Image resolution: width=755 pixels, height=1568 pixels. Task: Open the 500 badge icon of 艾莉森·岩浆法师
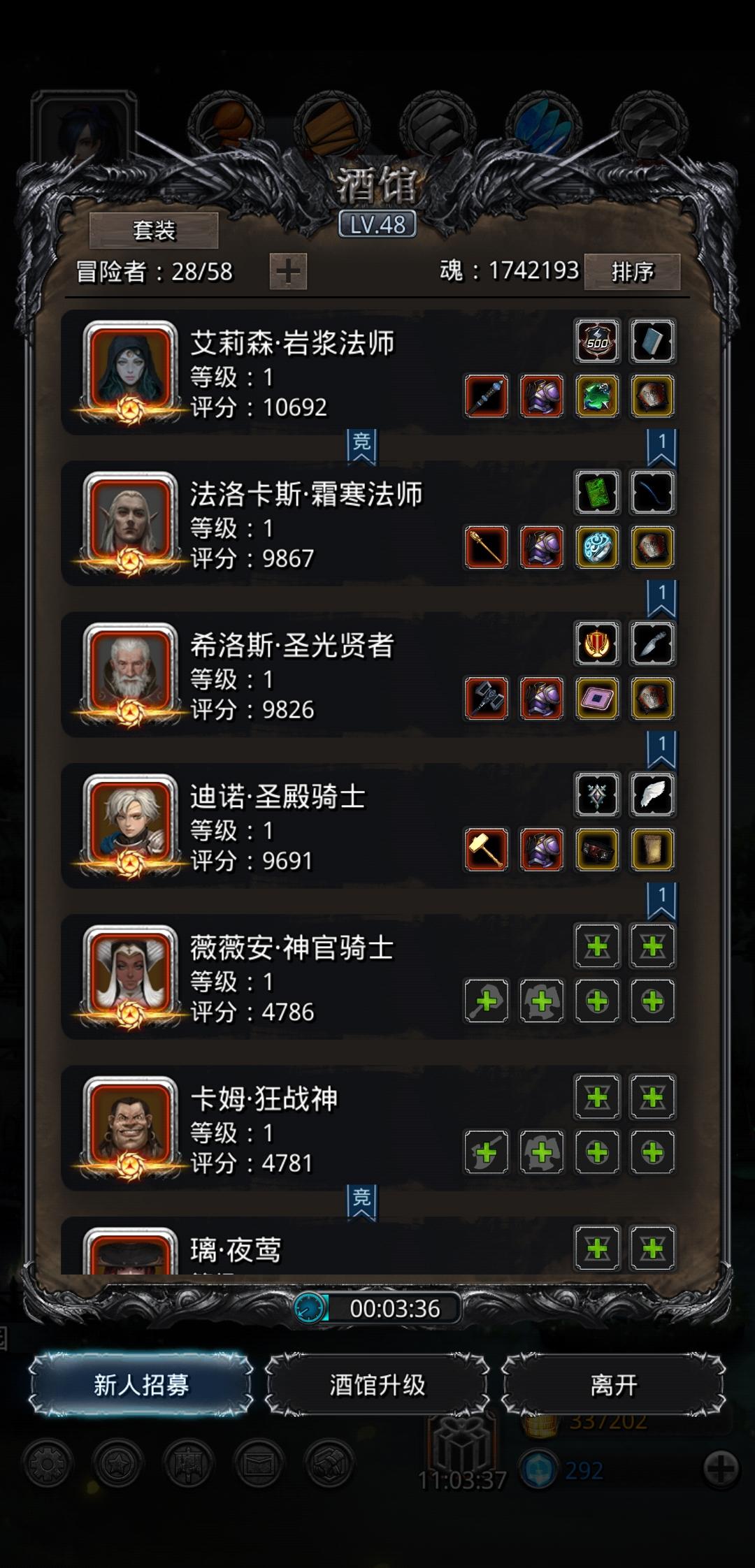click(597, 342)
